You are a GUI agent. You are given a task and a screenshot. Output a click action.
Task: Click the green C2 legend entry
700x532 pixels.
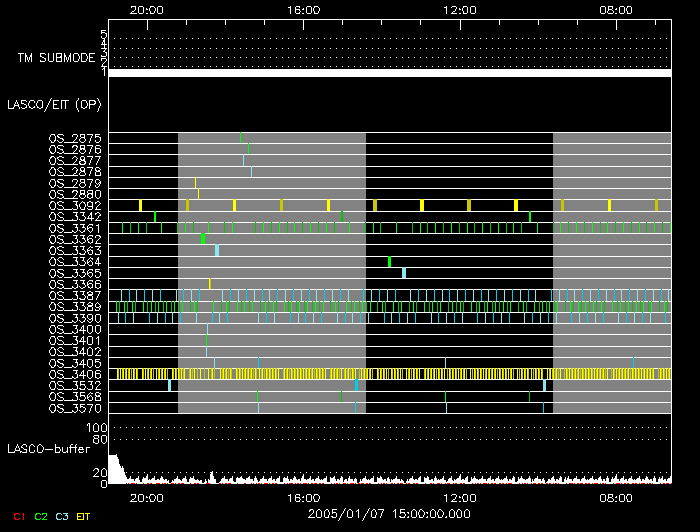41,515
